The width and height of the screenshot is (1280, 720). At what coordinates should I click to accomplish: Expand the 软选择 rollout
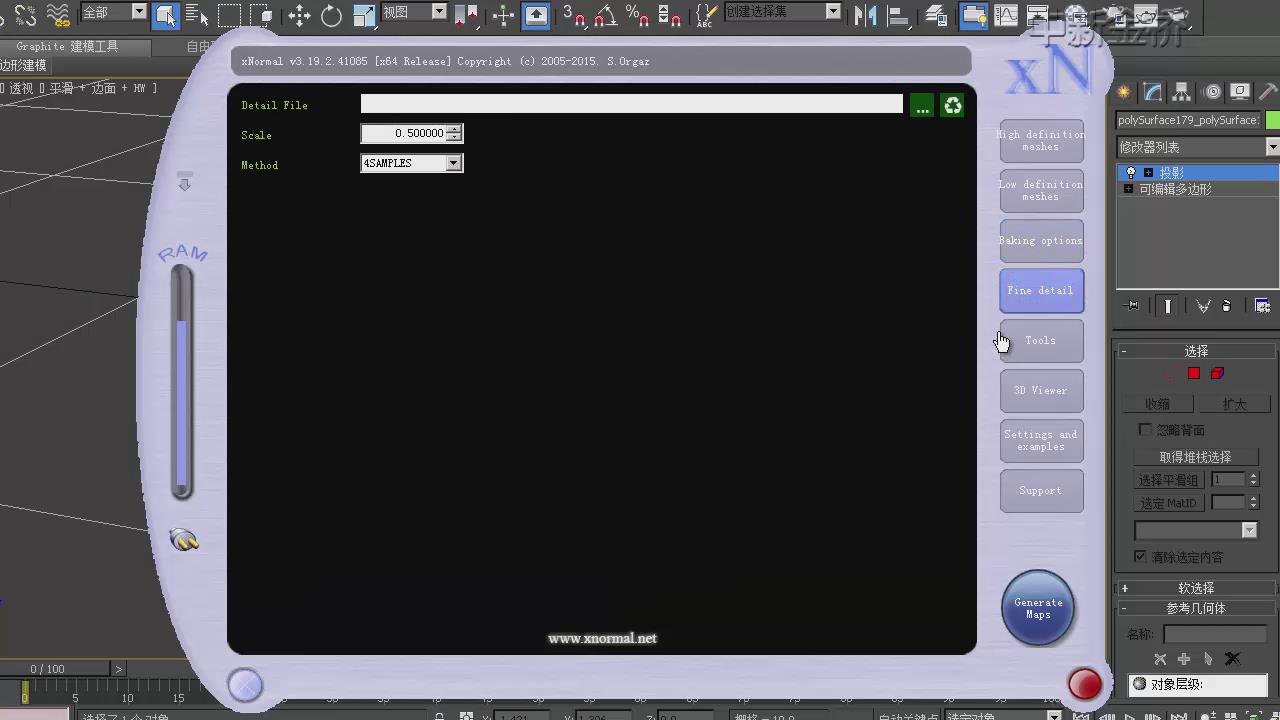[x=1196, y=588]
